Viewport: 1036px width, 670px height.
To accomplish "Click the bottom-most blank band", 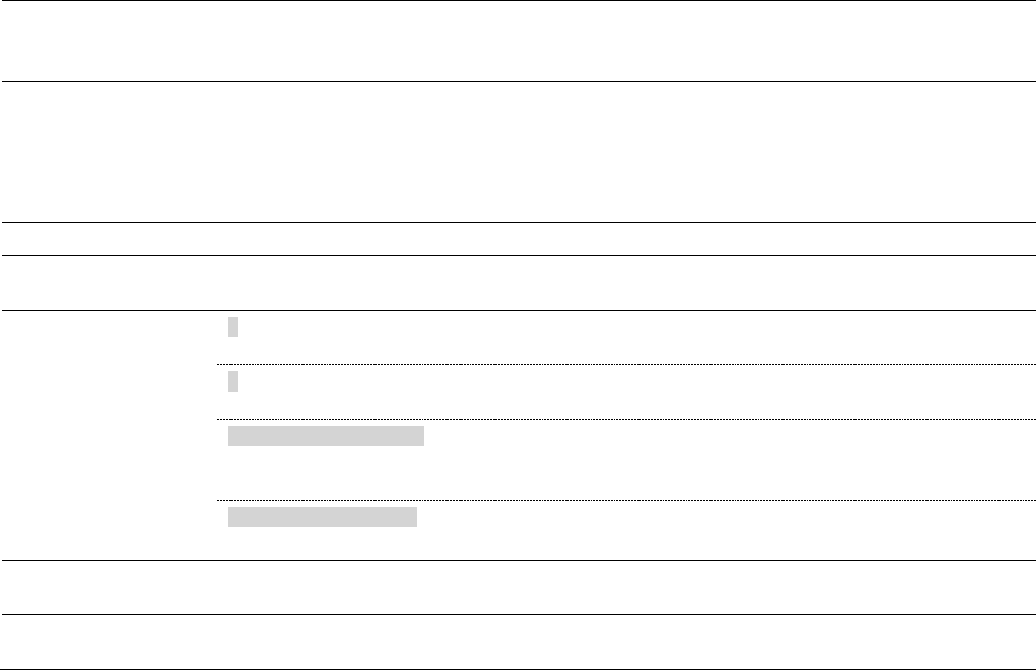I will [518, 642].
